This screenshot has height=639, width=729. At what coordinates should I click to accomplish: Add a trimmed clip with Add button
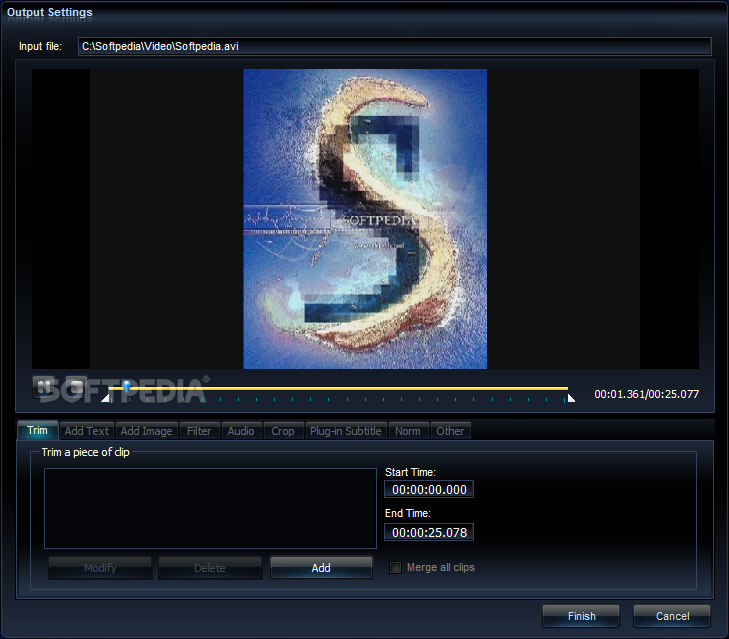pyautogui.click(x=321, y=568)
